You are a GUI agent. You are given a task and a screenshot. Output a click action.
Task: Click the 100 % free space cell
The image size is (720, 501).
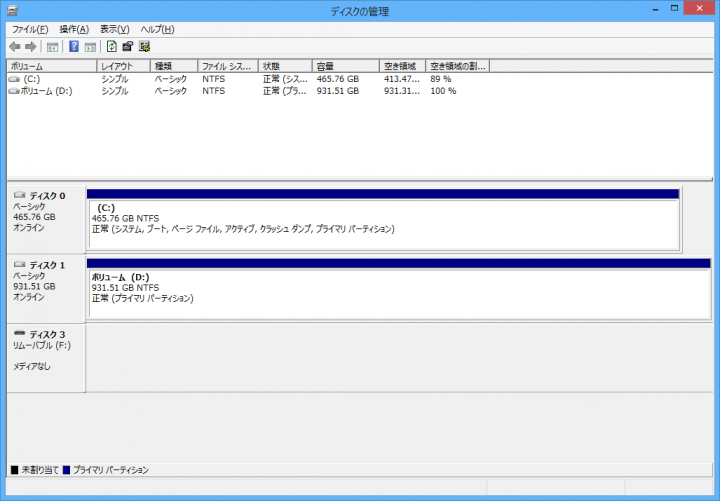[443, 91]
